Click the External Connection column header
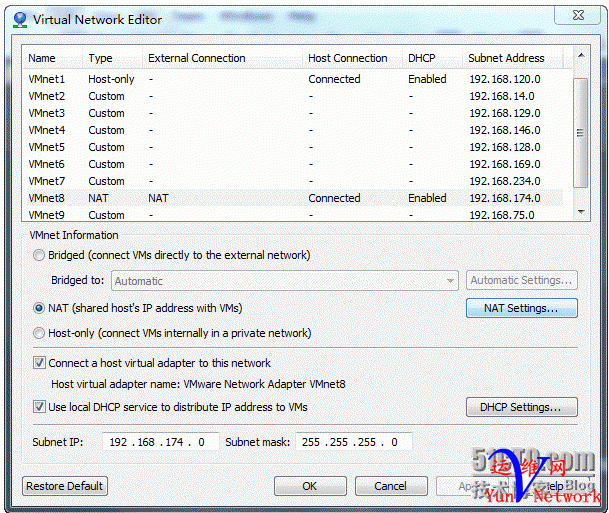 pyautogui.click(x=223, y=58)
